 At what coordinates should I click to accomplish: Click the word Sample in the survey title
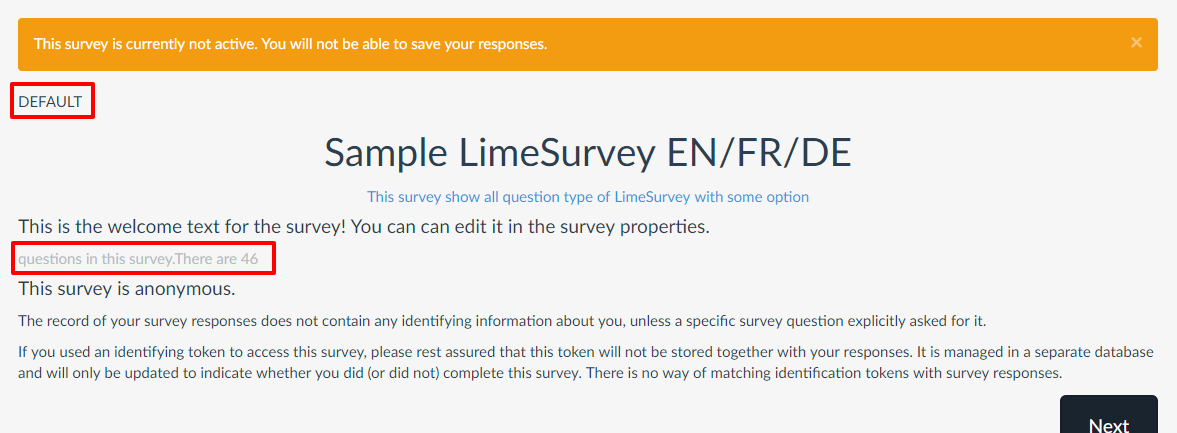(386, 153)
